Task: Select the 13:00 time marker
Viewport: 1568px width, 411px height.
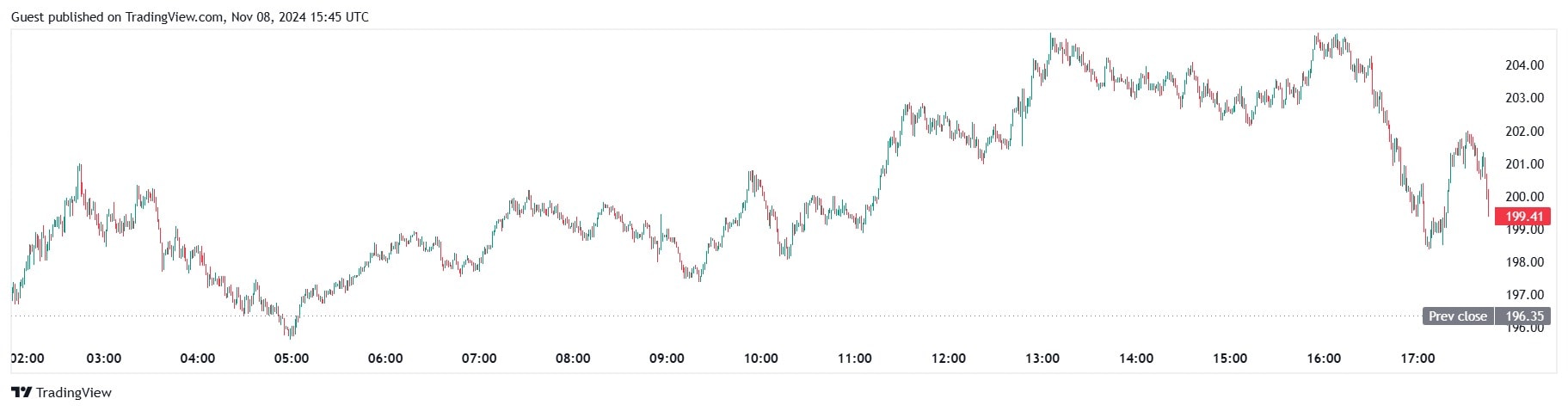Action: click(1042, 359)
